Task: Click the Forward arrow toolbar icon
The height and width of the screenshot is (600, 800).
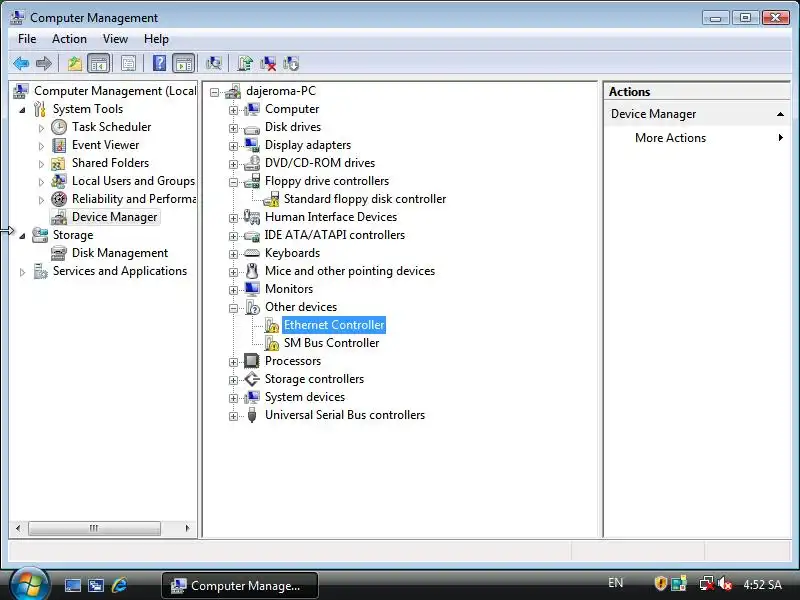Action: click(44, 64)
